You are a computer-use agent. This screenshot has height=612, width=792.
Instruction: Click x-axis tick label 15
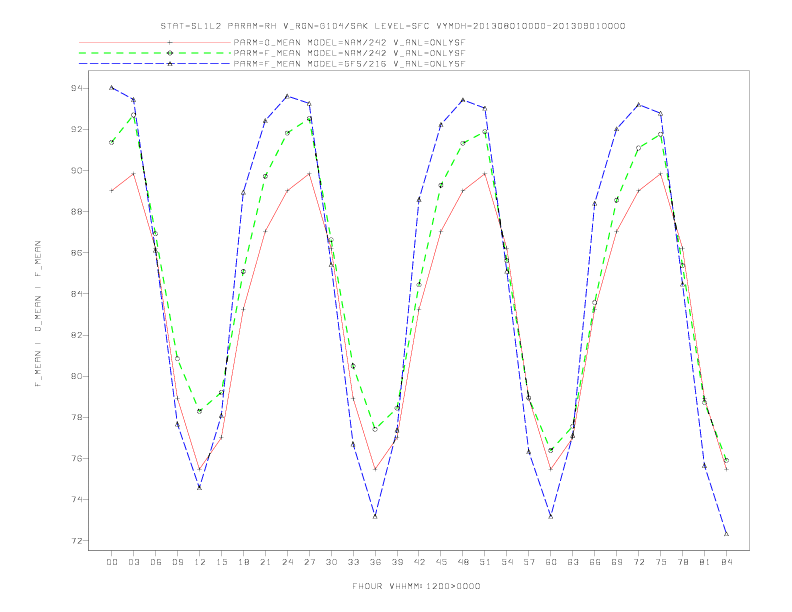click(221, 562)
